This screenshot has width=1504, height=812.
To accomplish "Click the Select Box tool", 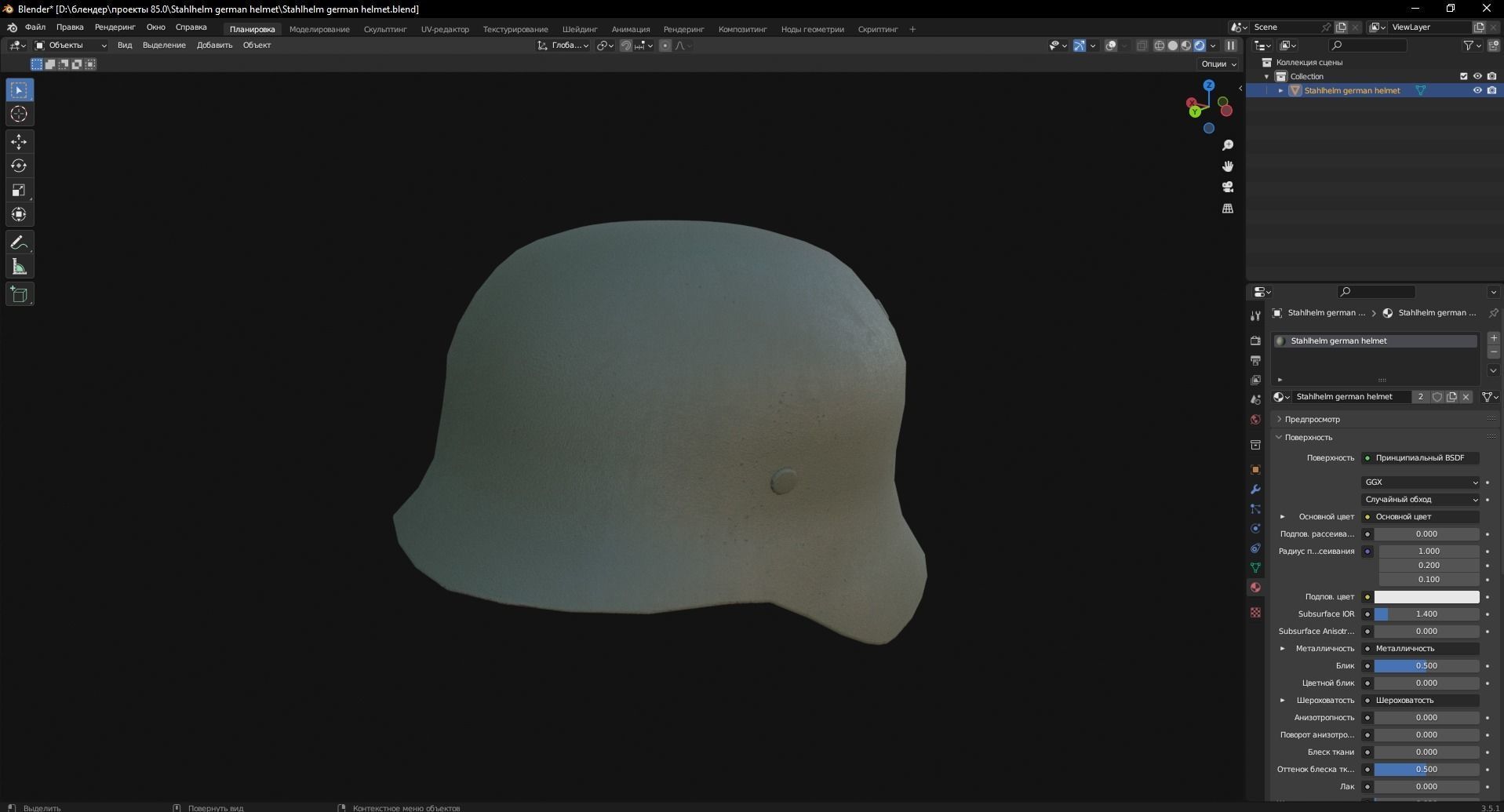I will [19, 90].
